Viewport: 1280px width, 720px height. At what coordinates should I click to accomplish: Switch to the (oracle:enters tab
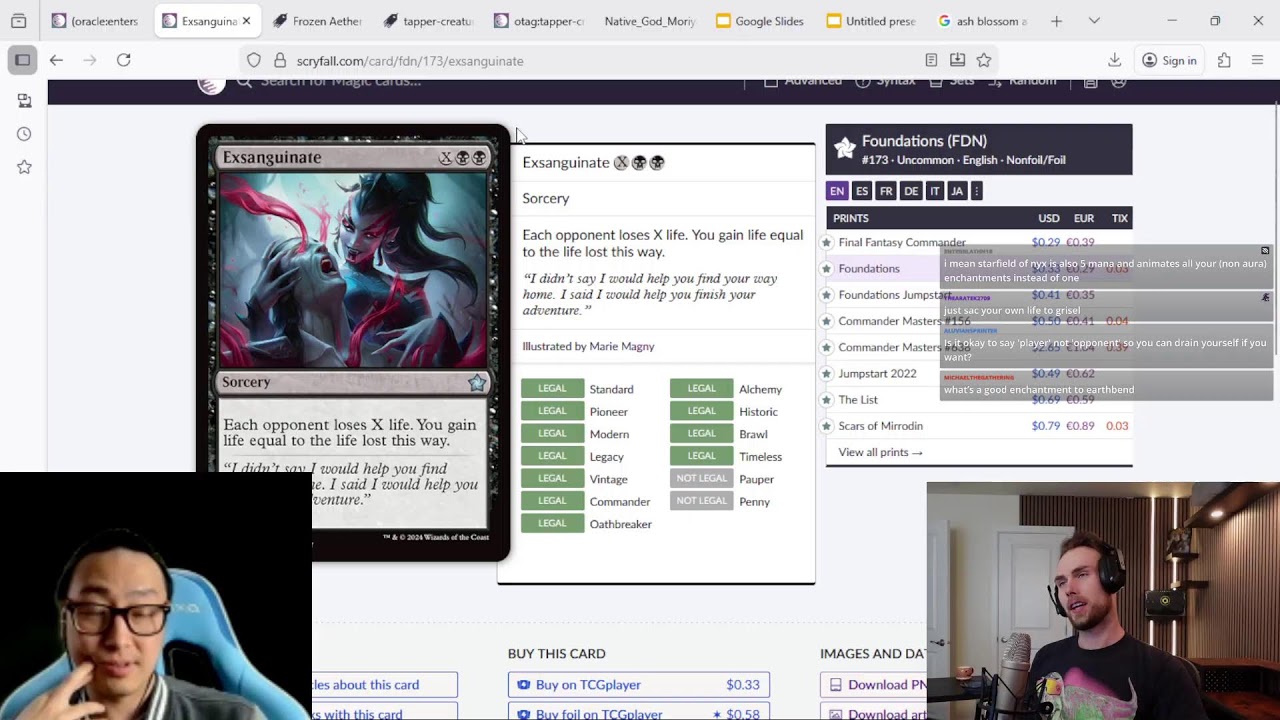coord(96,21)
